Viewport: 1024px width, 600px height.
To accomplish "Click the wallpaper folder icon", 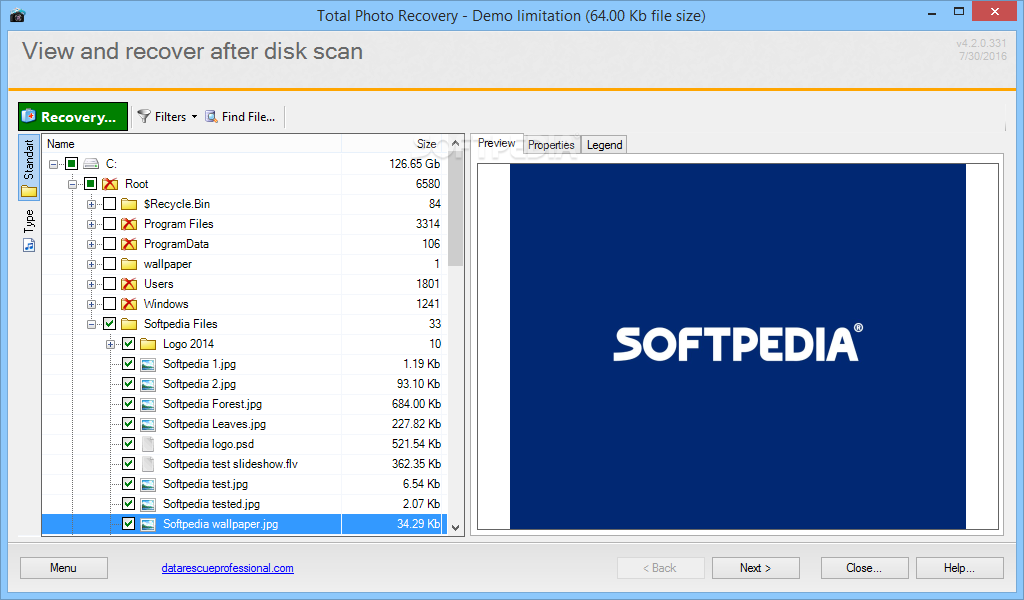I will pos(129,264).
